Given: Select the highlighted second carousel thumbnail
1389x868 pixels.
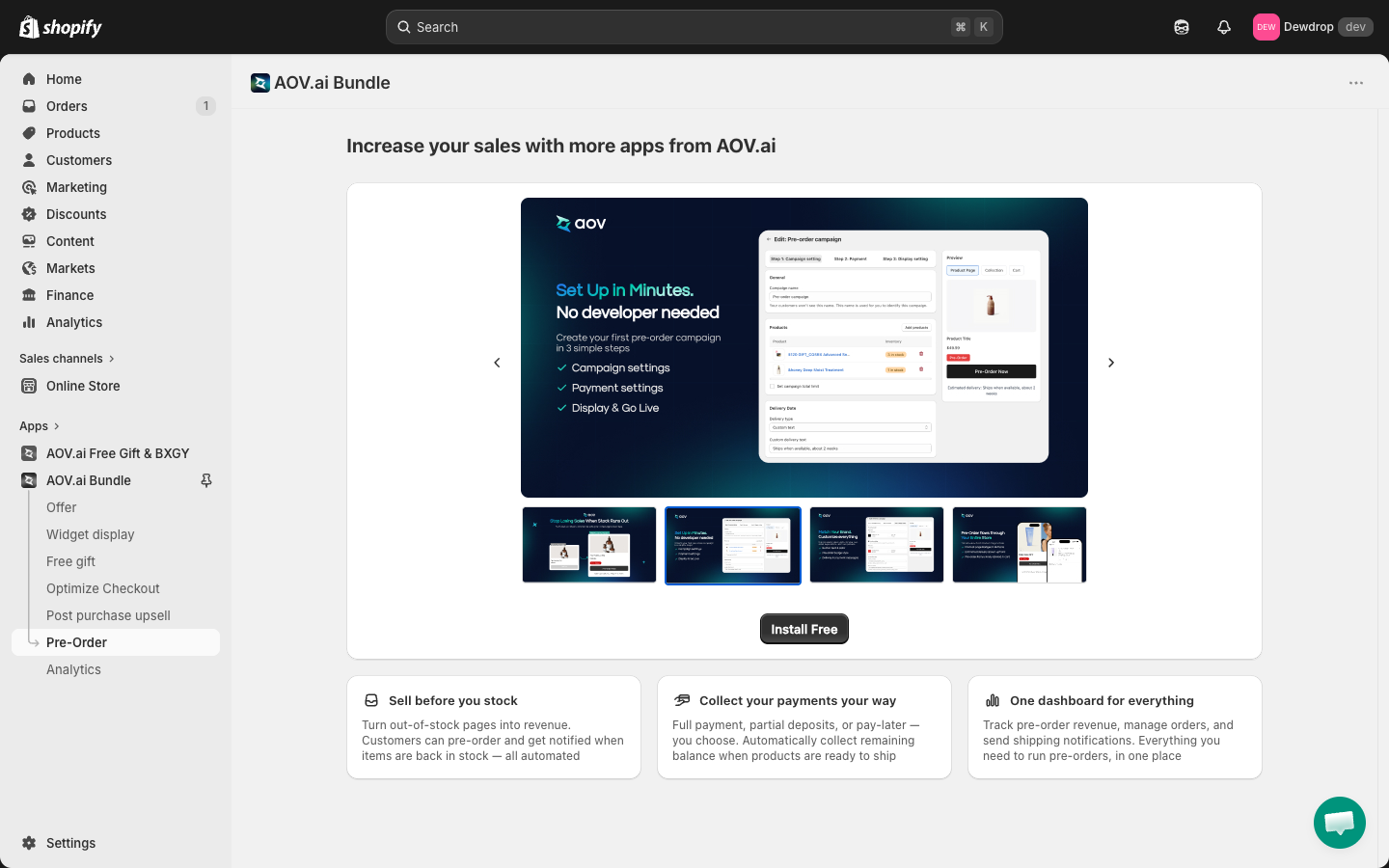Looking at the screenshot, I should click(733, 545).
